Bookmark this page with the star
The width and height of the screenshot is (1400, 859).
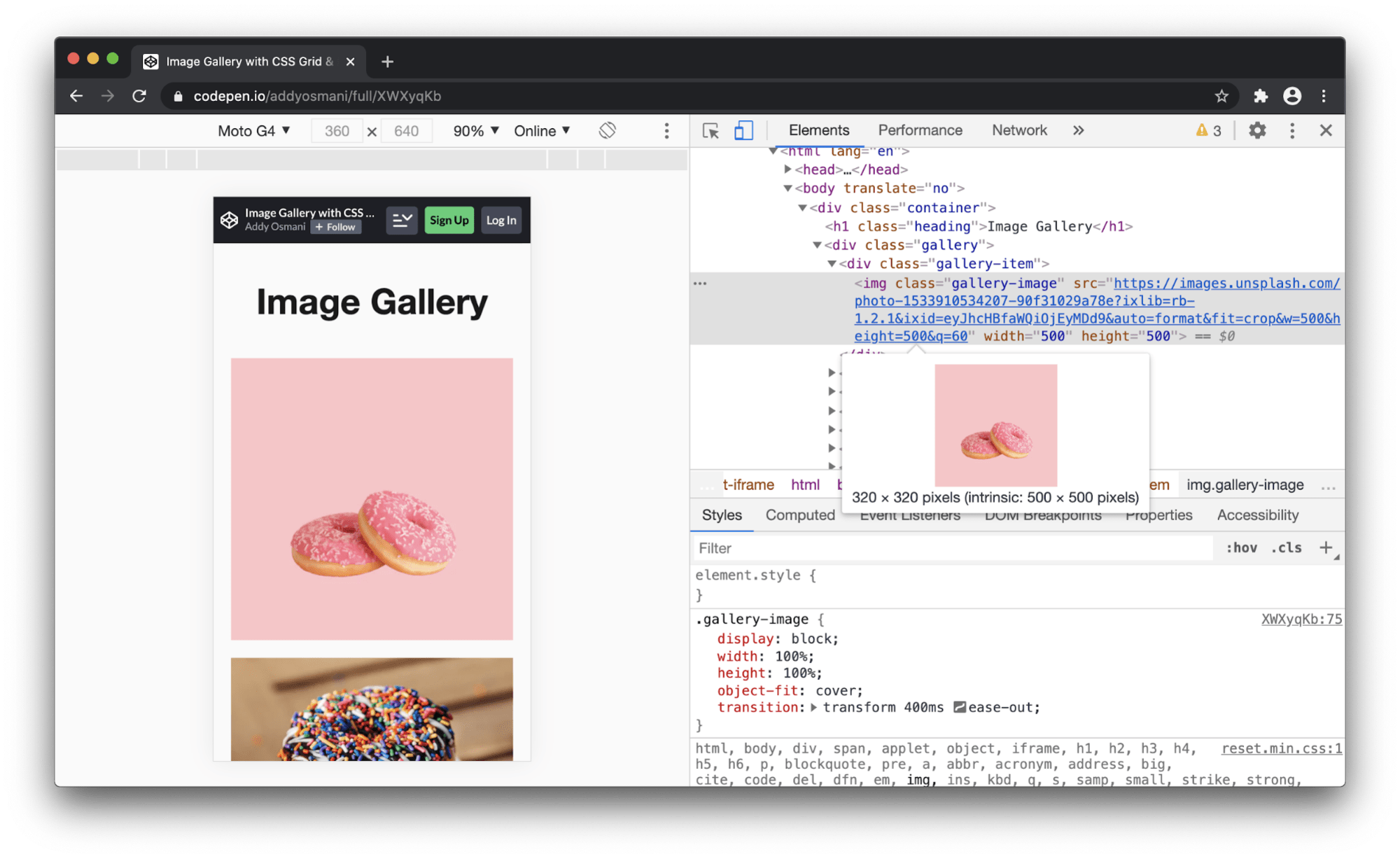coord(1221,96)
